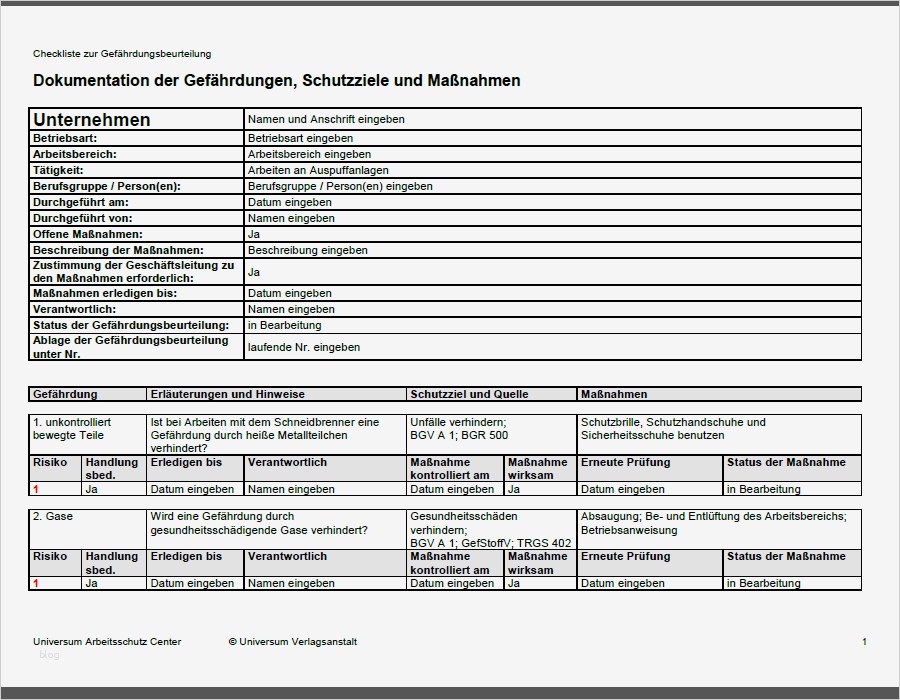Click the page number 1 in footer
This screenshot has width=900, height=700.
[x=862, y=642]
